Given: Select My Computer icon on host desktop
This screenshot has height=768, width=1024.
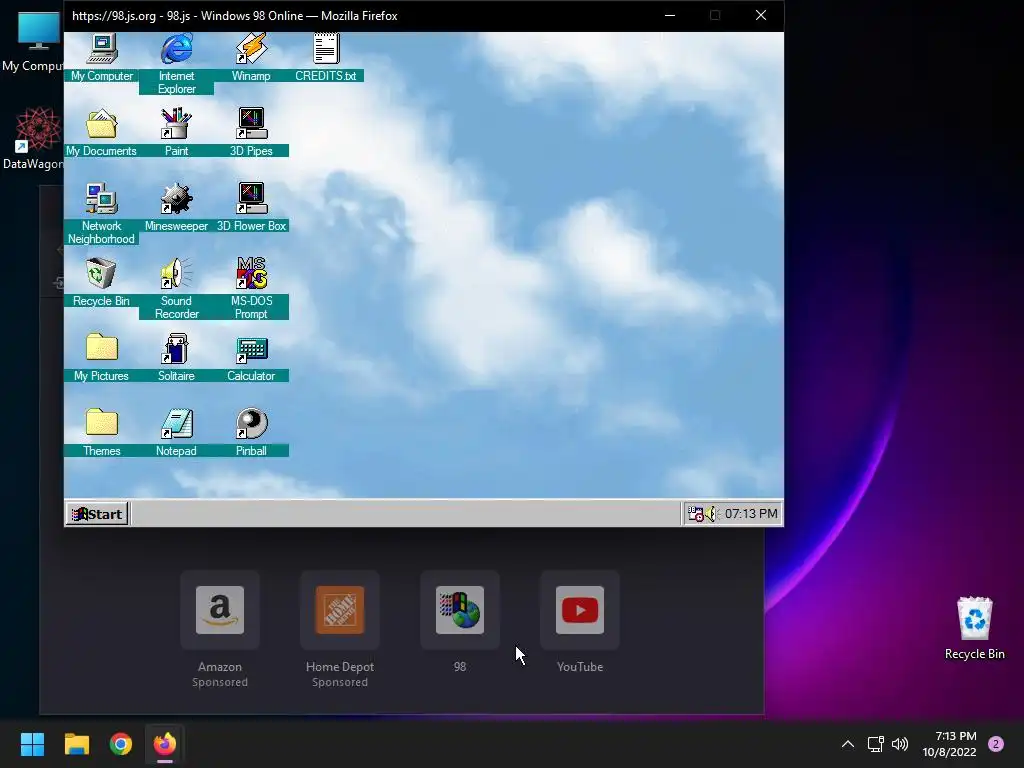Looking at the screenshot, I should pos(33,42).
